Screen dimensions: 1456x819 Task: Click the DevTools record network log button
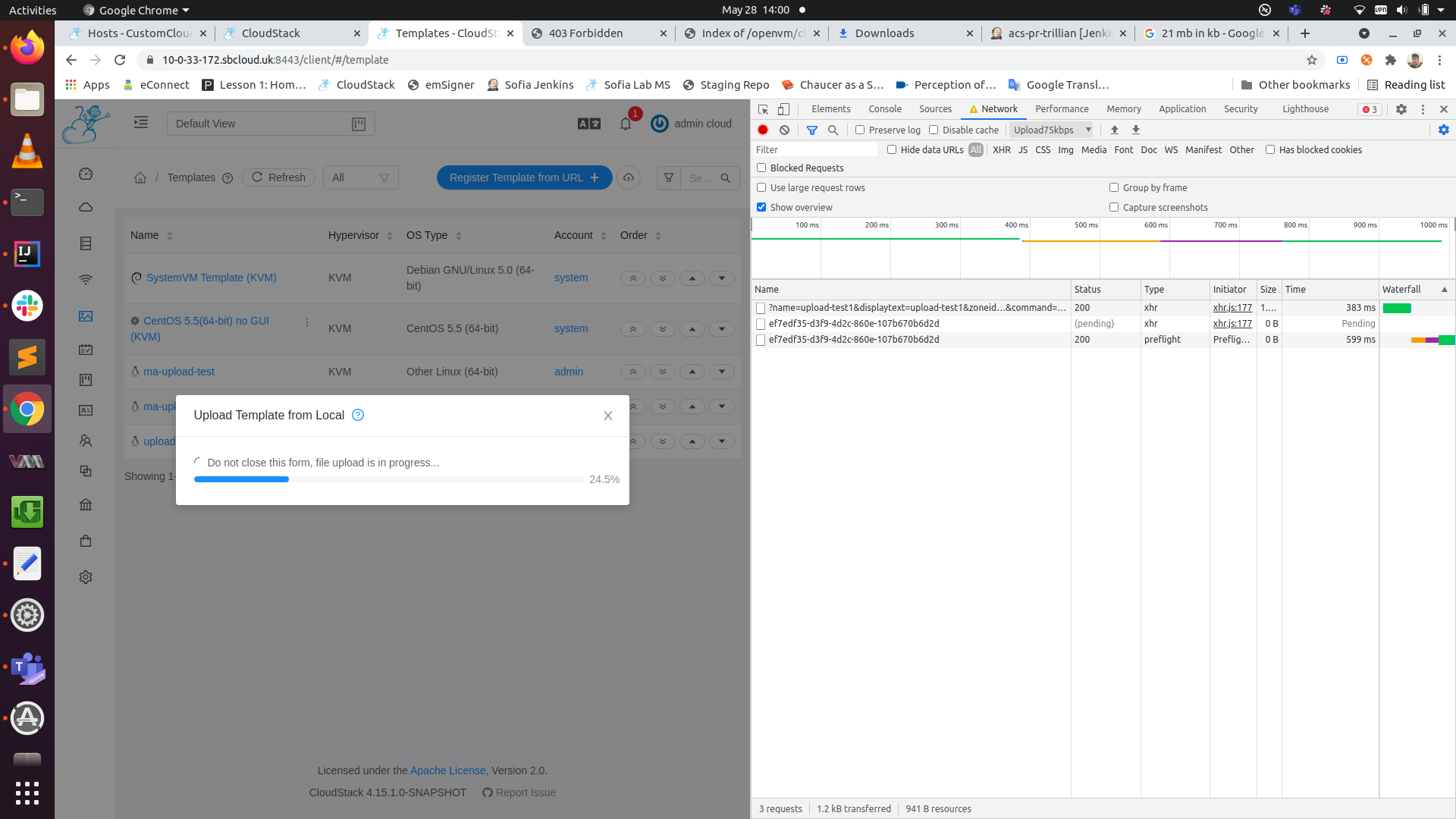763,130
